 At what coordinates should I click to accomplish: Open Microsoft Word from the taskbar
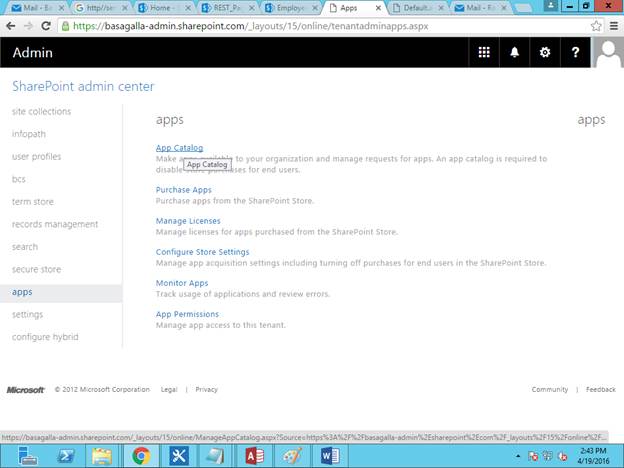pyautogui.click(x=330, y=456)
